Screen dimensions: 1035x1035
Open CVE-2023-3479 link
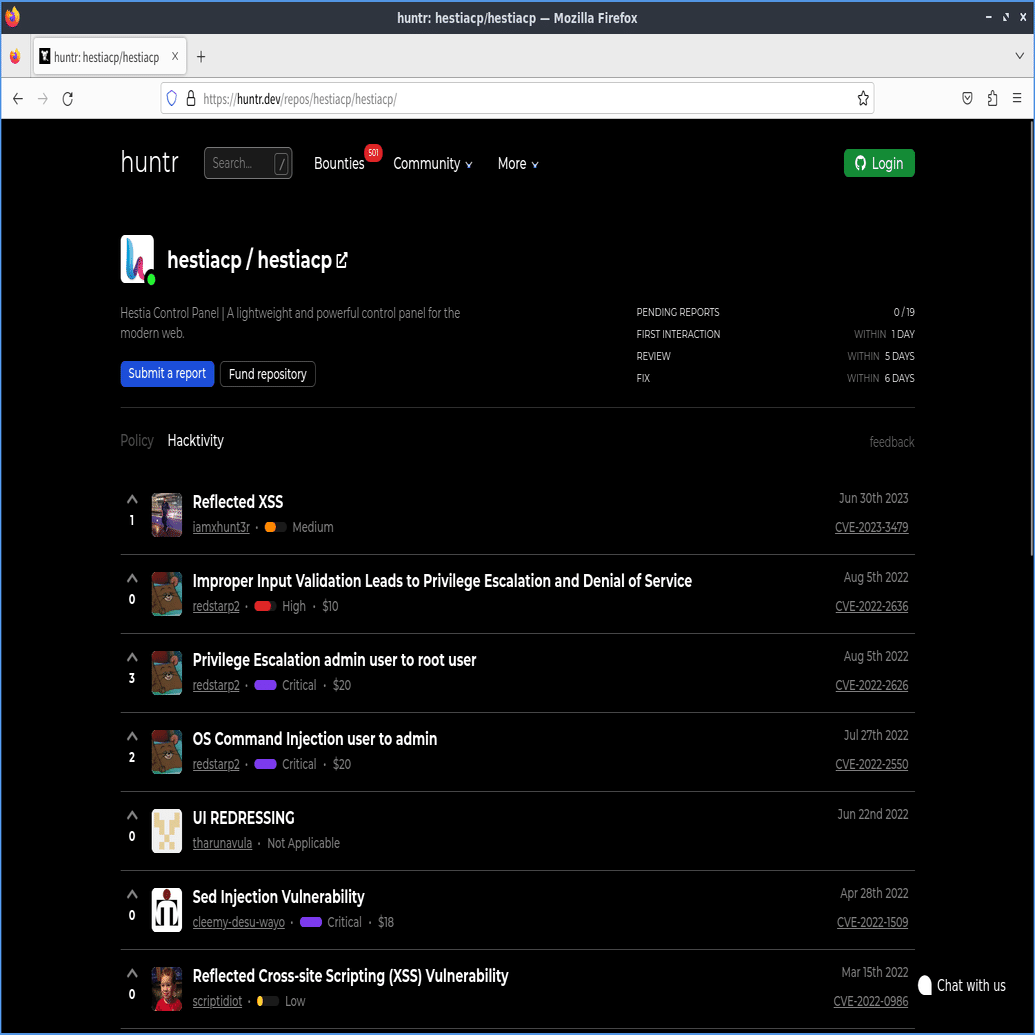(x=871, y=527)
